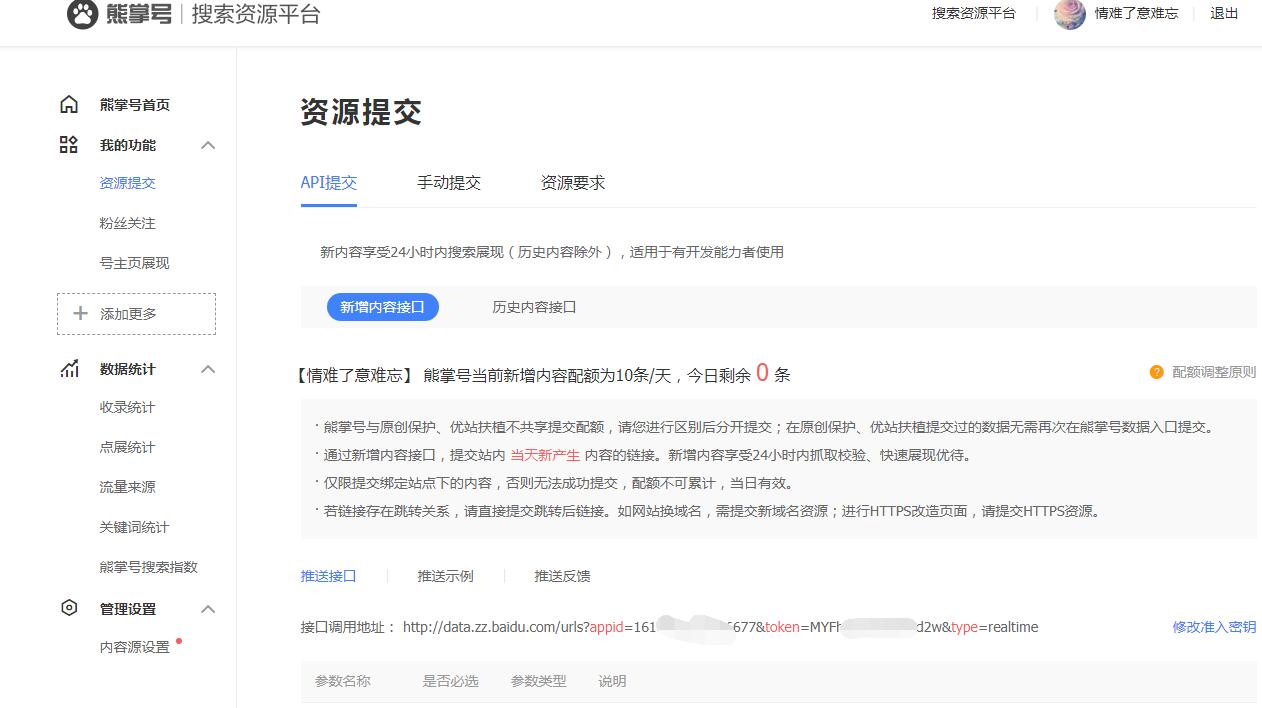Click the 熊掌号 paw logo icon

click(82, 14)
